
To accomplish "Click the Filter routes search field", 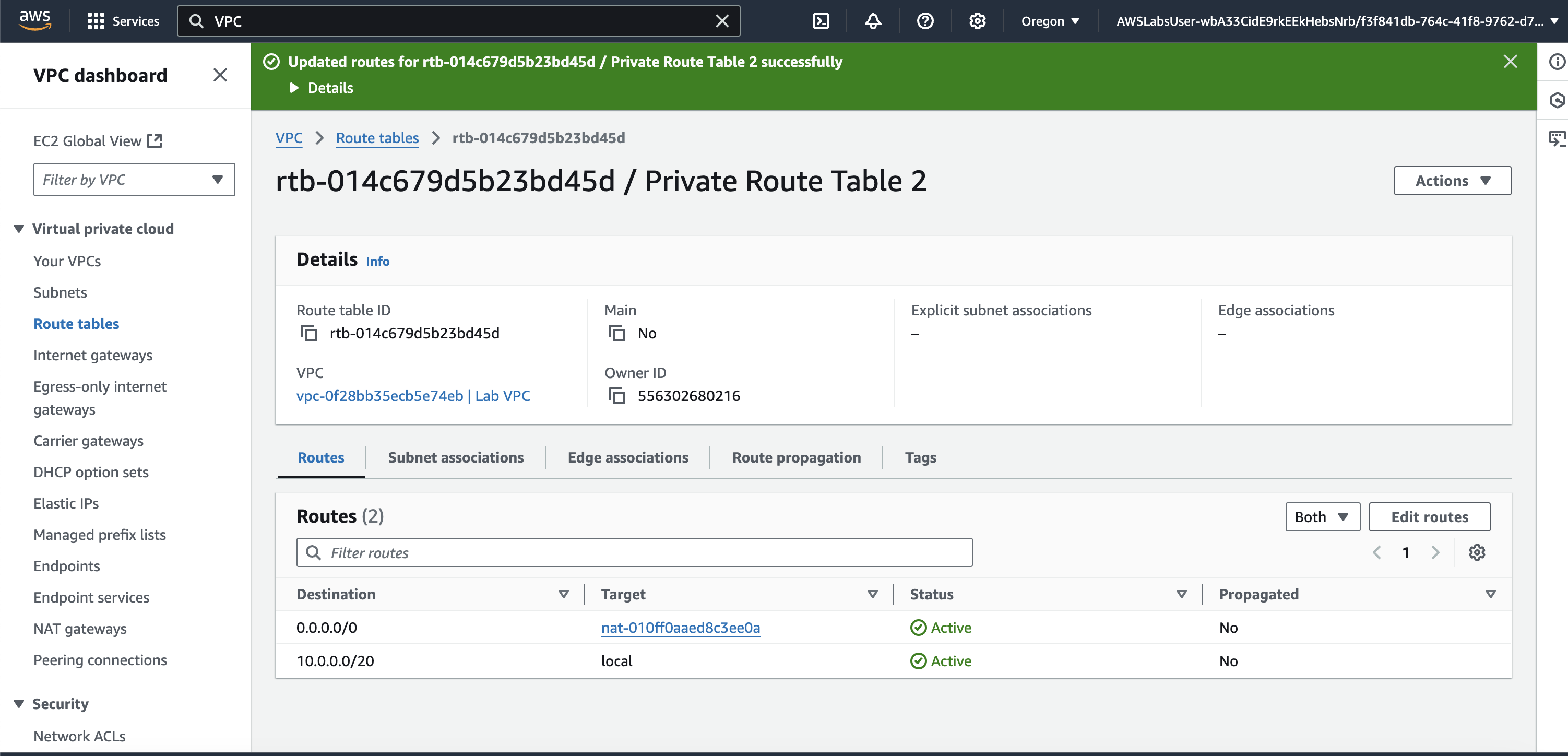I will coord(634,552).
